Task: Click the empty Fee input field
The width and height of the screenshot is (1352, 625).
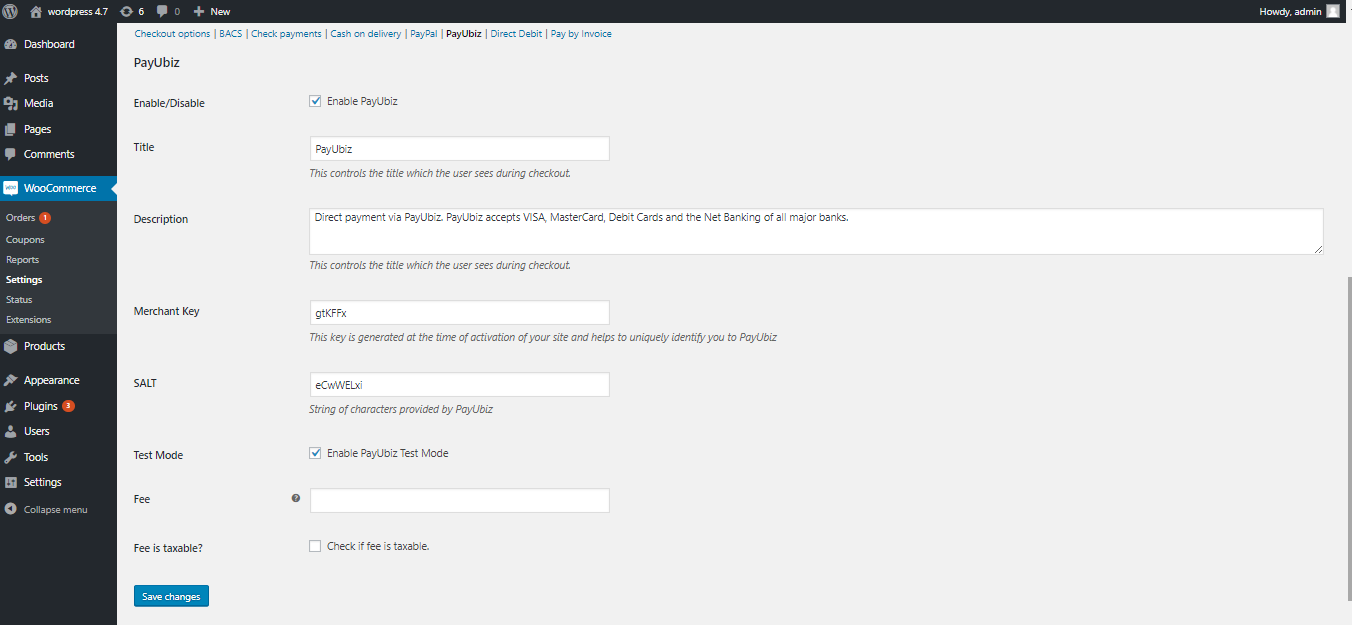Action: [460, 500]
